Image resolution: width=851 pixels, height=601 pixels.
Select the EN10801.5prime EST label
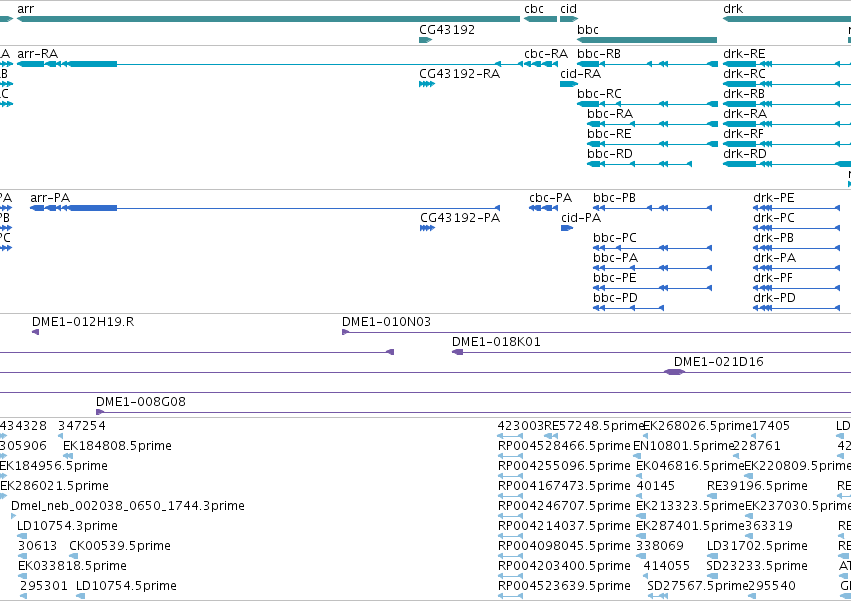click(683, 446)
